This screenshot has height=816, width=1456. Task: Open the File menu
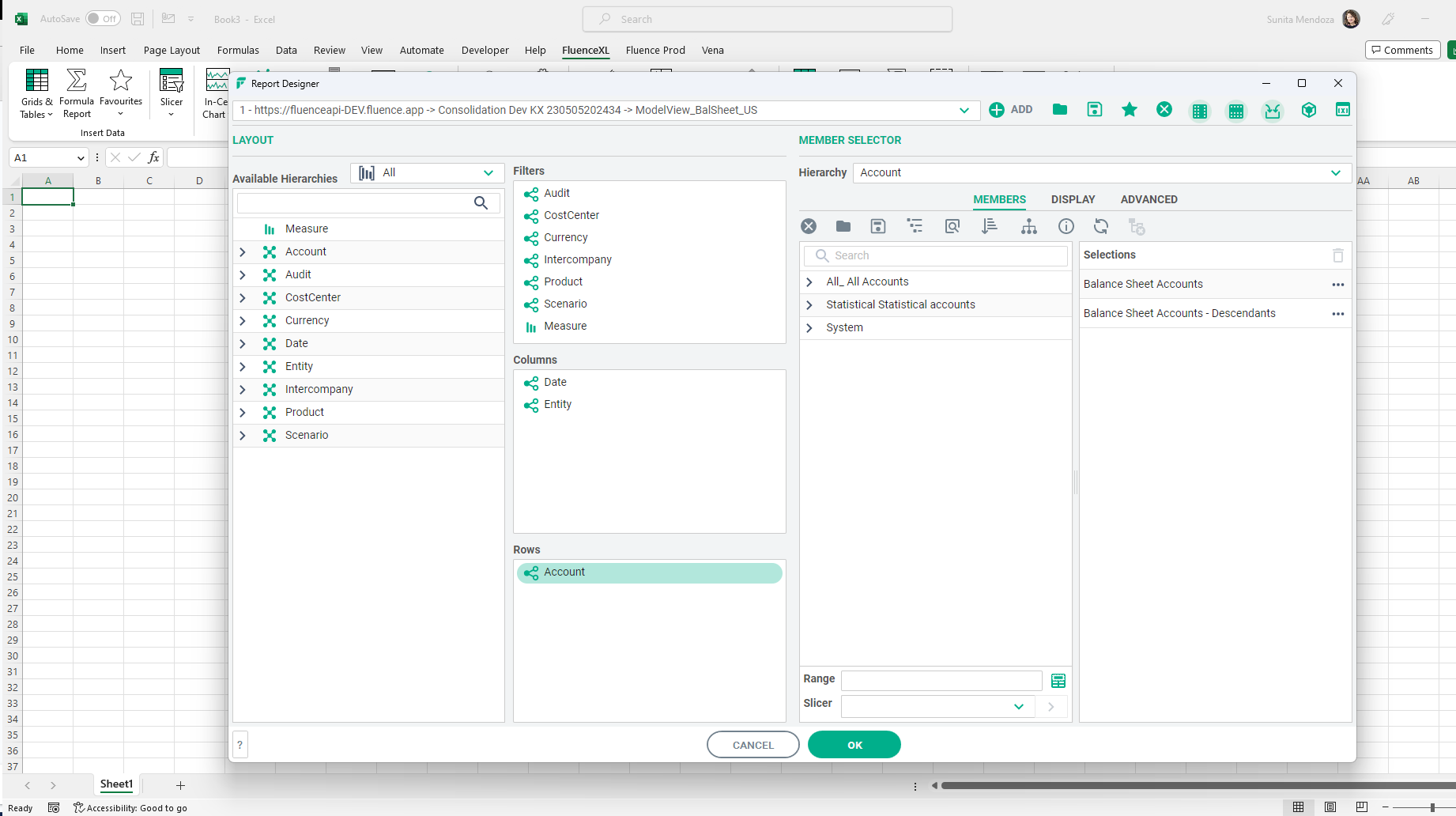coord(27,50)
